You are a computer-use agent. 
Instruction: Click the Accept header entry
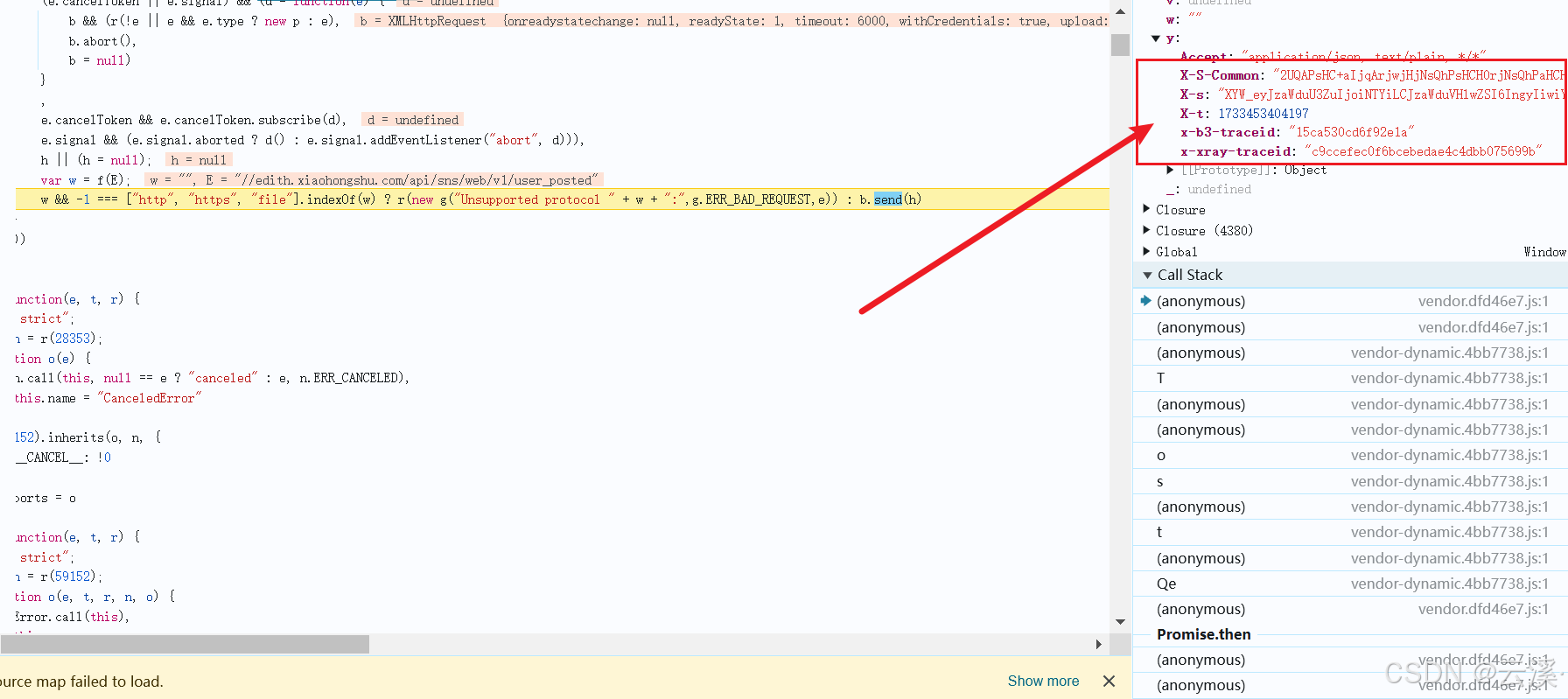[1332, 57]
